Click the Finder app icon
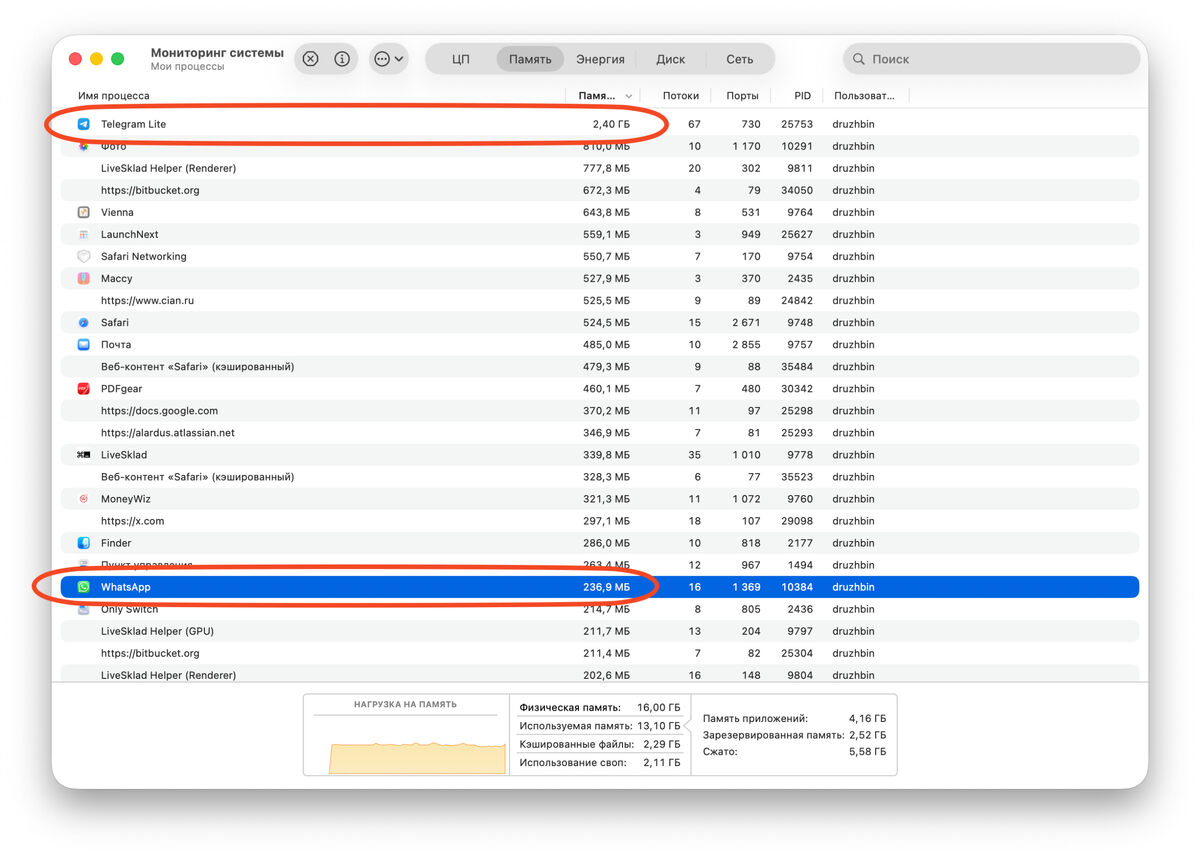This screenshot has height=857, width=1200. (x=84, y=543)
